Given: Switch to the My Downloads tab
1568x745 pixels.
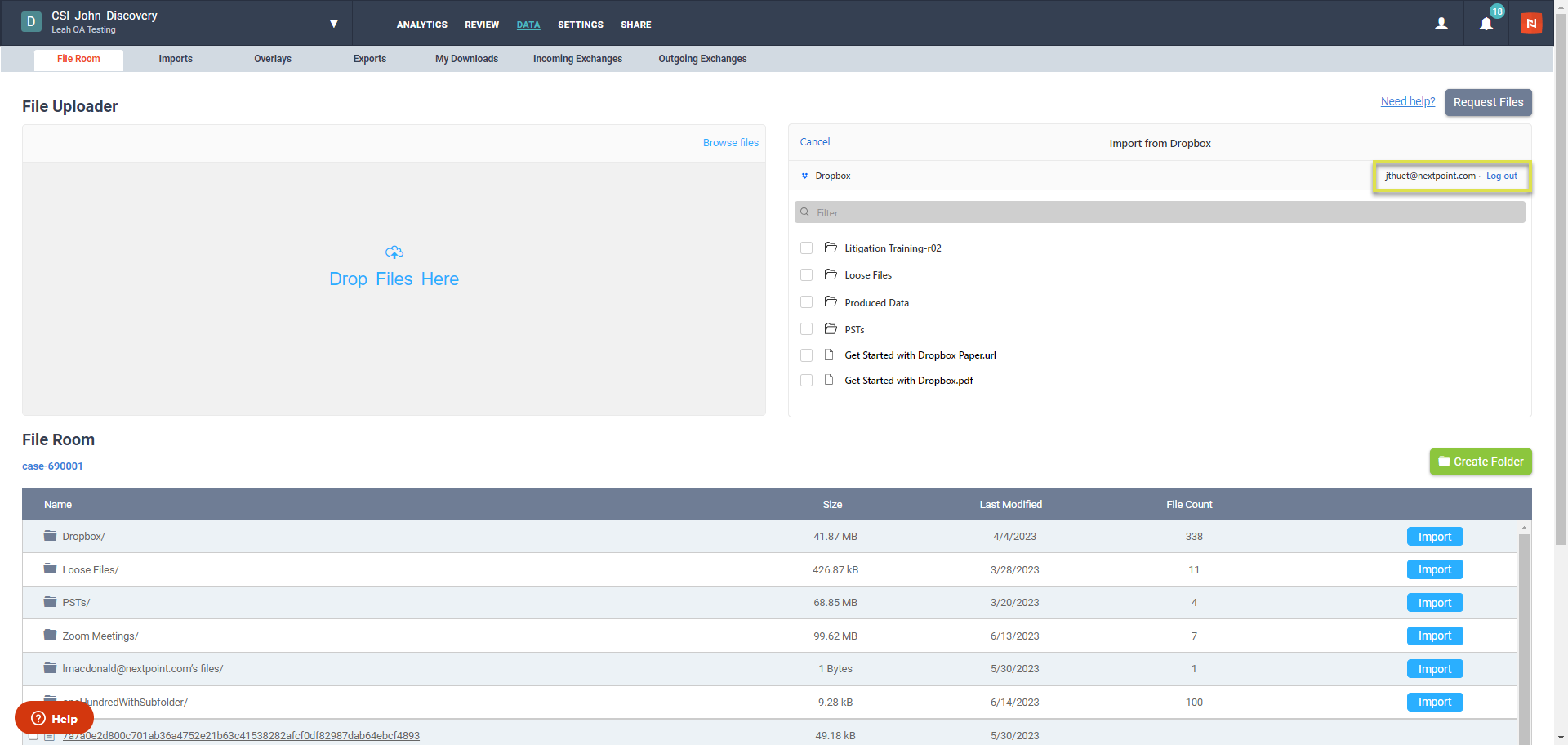Looking at the screenshot, I should [466, 59].
